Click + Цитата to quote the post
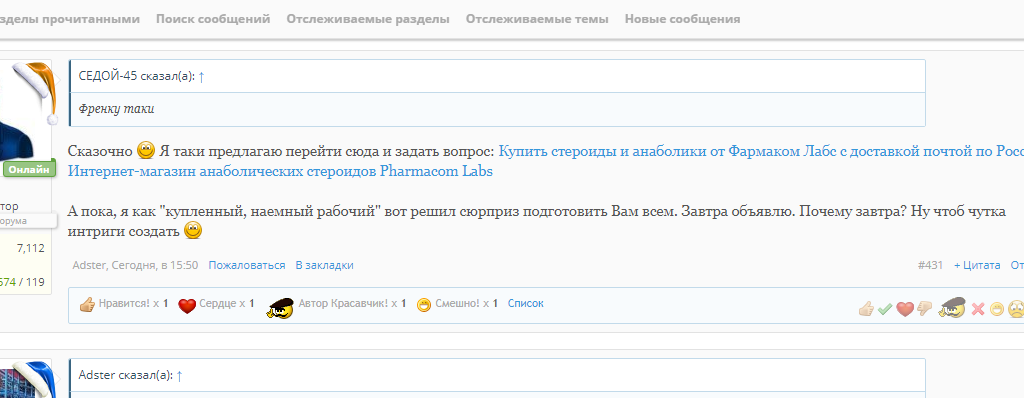This screenshot has height=398, width=1024. 977,265
